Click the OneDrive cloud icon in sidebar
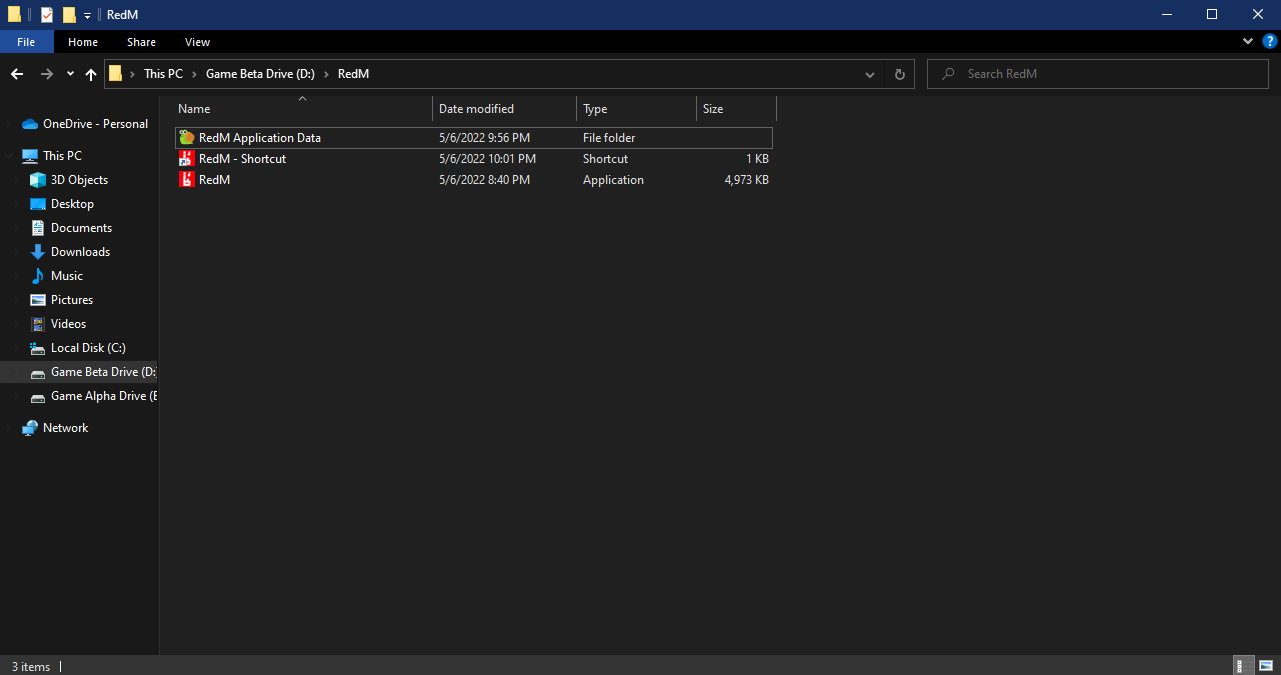The image size is (1281, 675). click(30, 124)
